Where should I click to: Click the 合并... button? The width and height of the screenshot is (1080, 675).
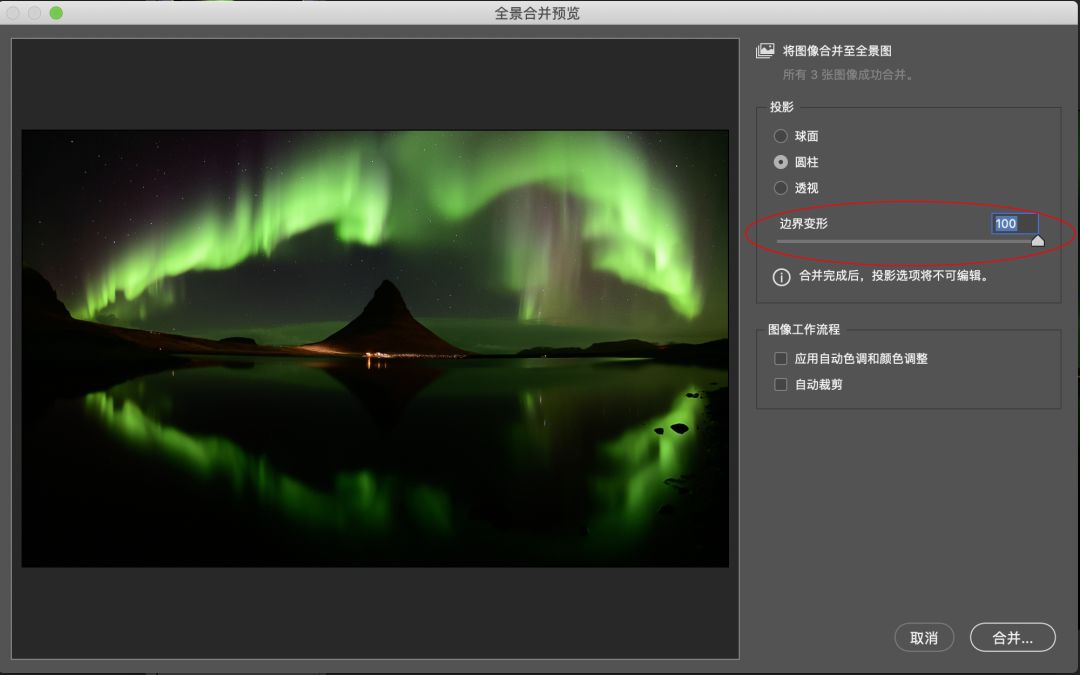(x=1012, y=638)
